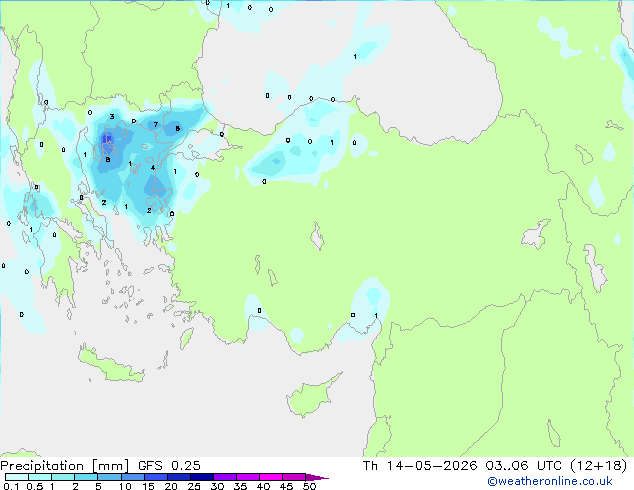Viewport: 634px width, 490px height.
Task: Click the legend scale label "30"
Action: 218,486
